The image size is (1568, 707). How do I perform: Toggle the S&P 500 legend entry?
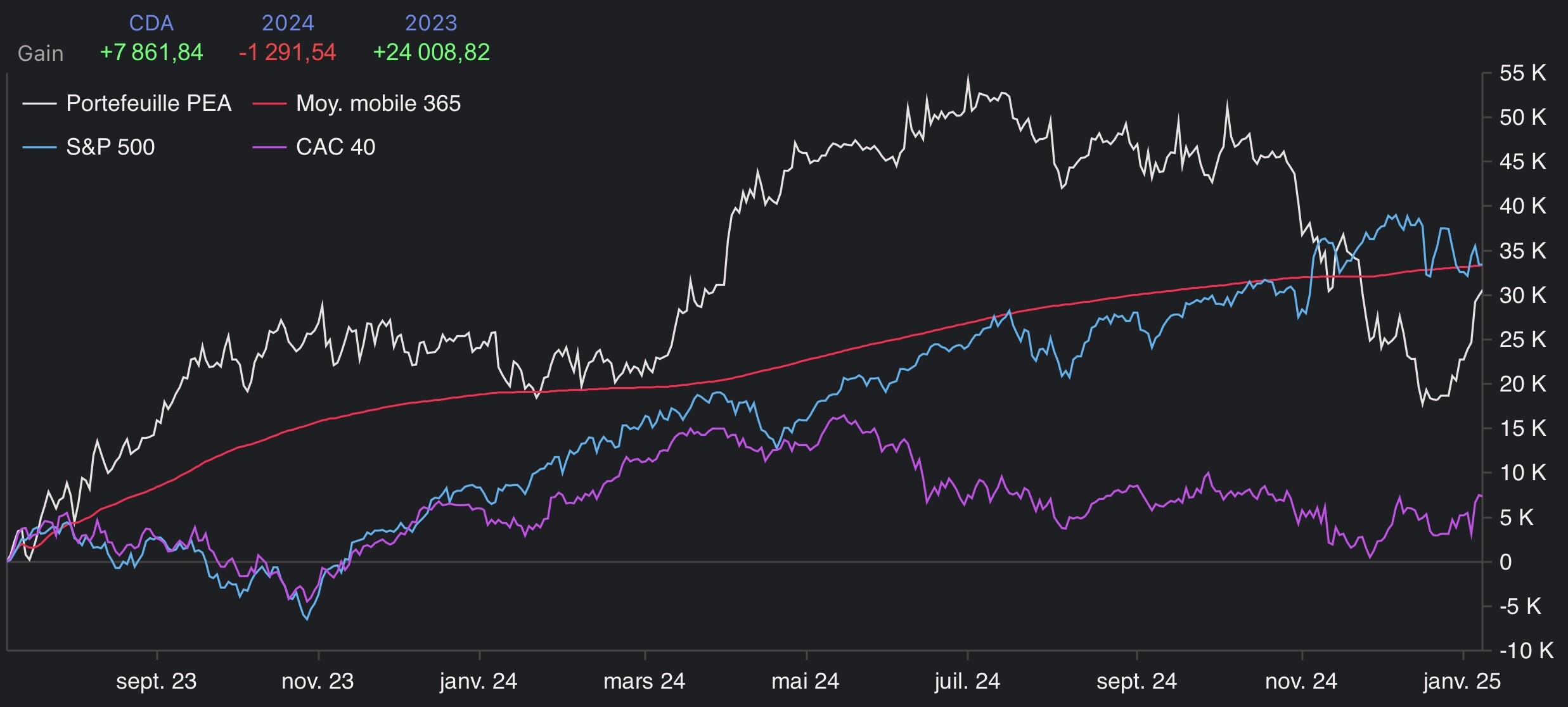pyautogui.click(x=110, y=147)
